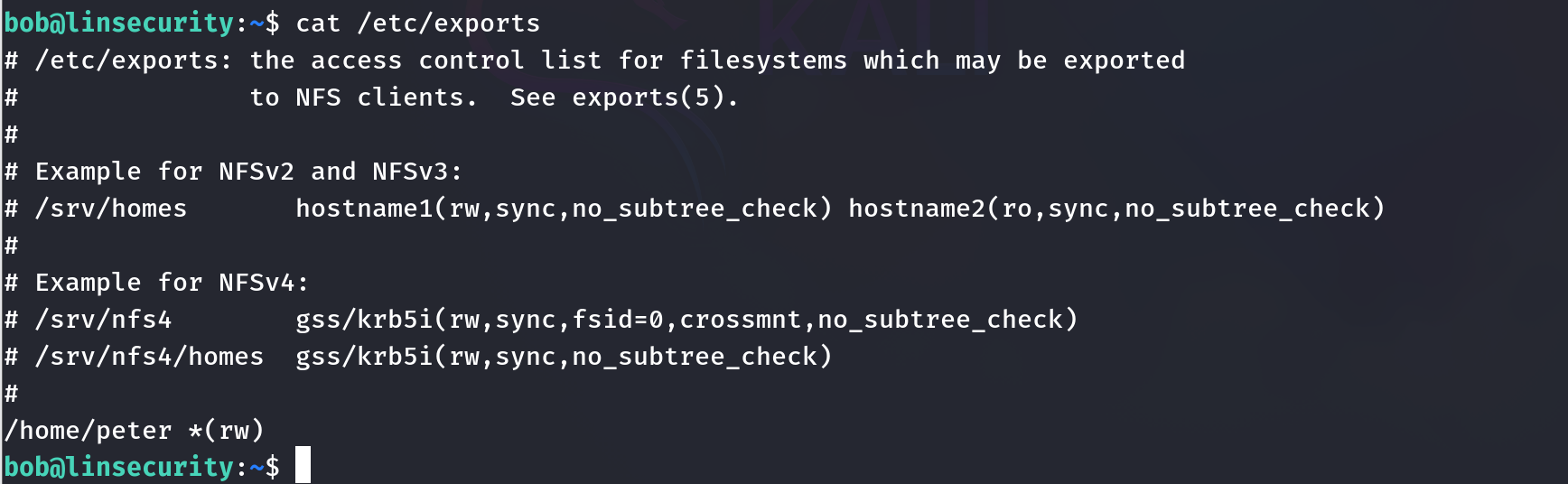This screenshot has width=1568, height=484.
Task: Click the "hostname1(rw,sync,no_subtree_check)" entry
Action: click(x=563, y=209)
